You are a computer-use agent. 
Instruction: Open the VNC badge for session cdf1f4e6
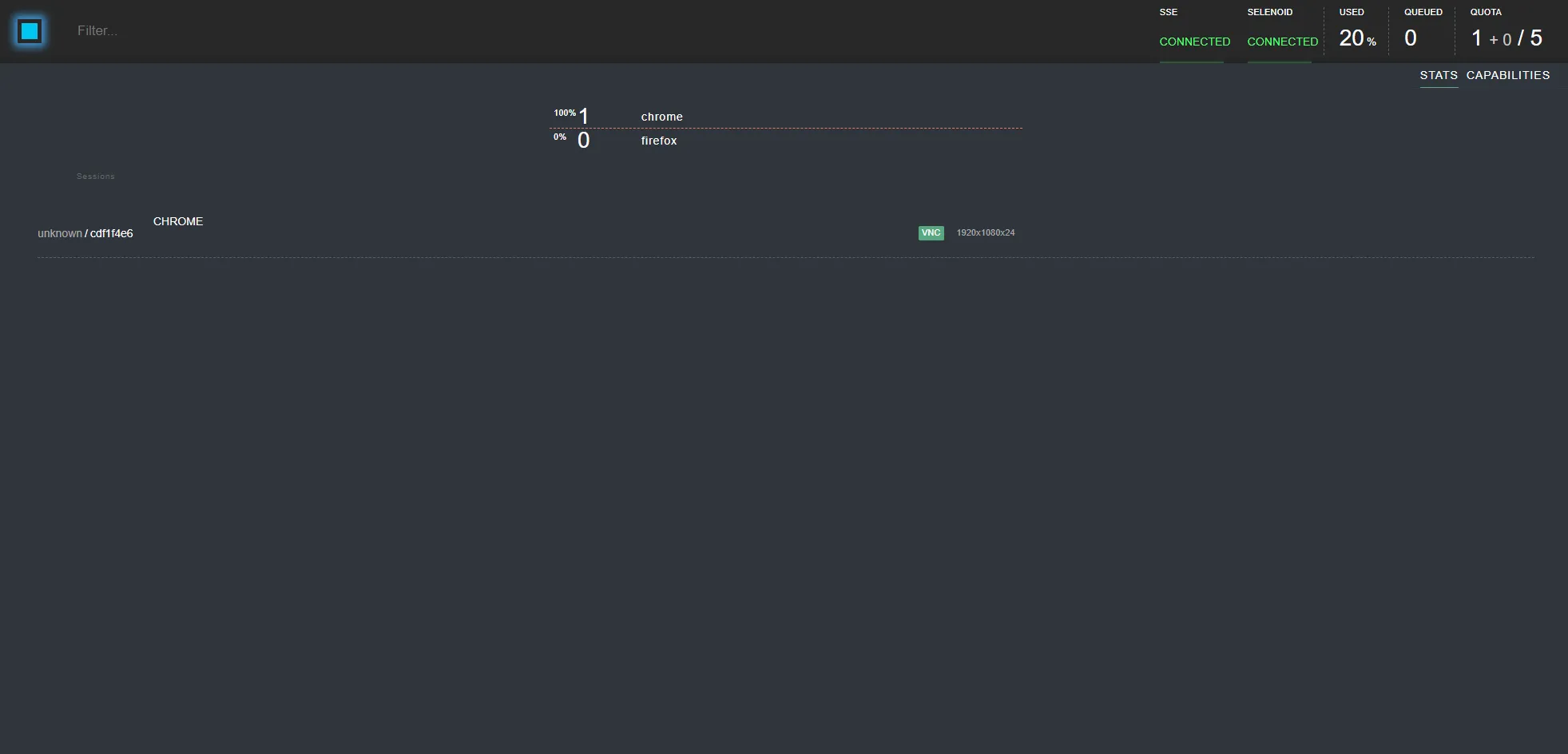tap(930, 232)
